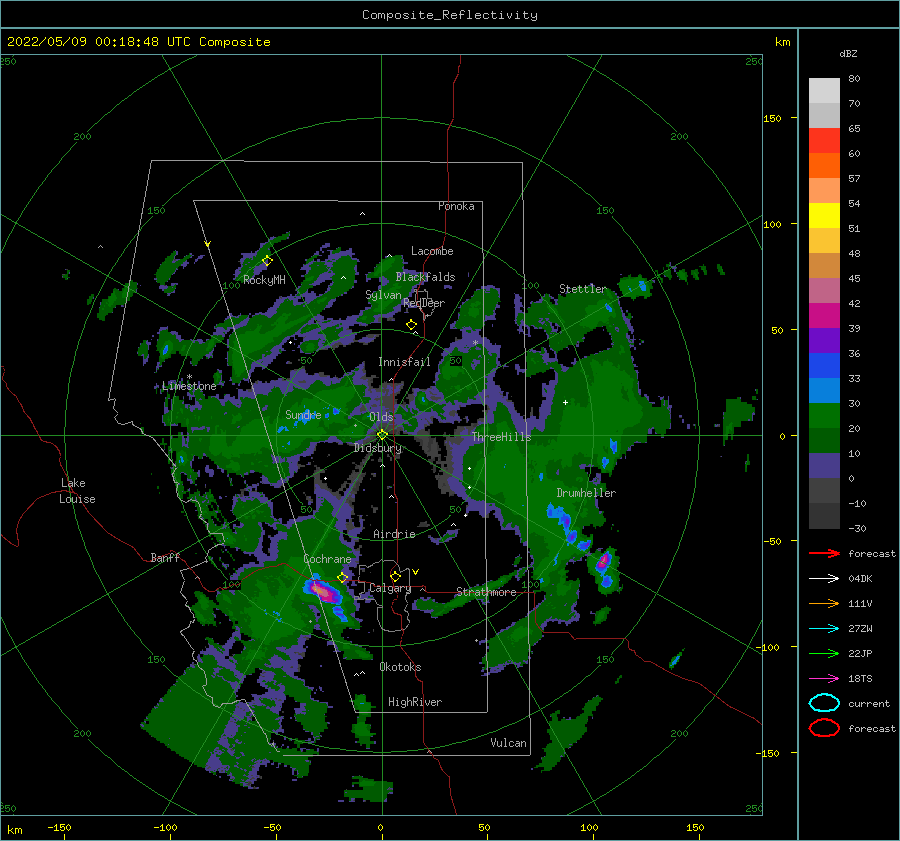Click the Olds city label
Viewport: 900px width, 841px height.
(381, 417)
